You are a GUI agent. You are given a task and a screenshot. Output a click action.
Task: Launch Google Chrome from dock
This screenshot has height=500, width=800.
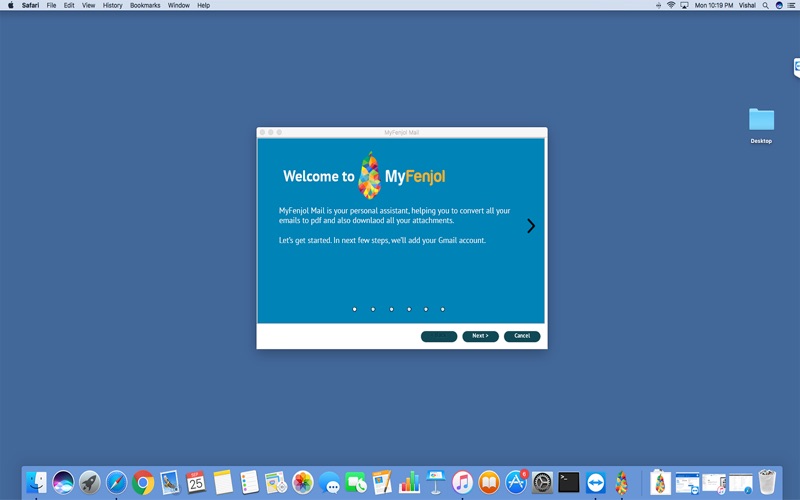click(x=143, y=482)
